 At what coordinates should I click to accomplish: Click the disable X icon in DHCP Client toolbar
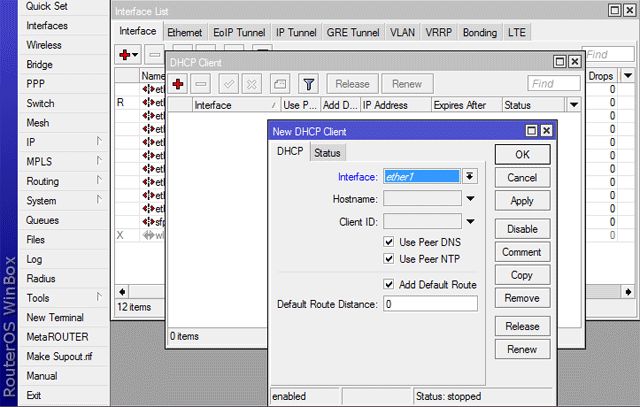click(251, 85)
